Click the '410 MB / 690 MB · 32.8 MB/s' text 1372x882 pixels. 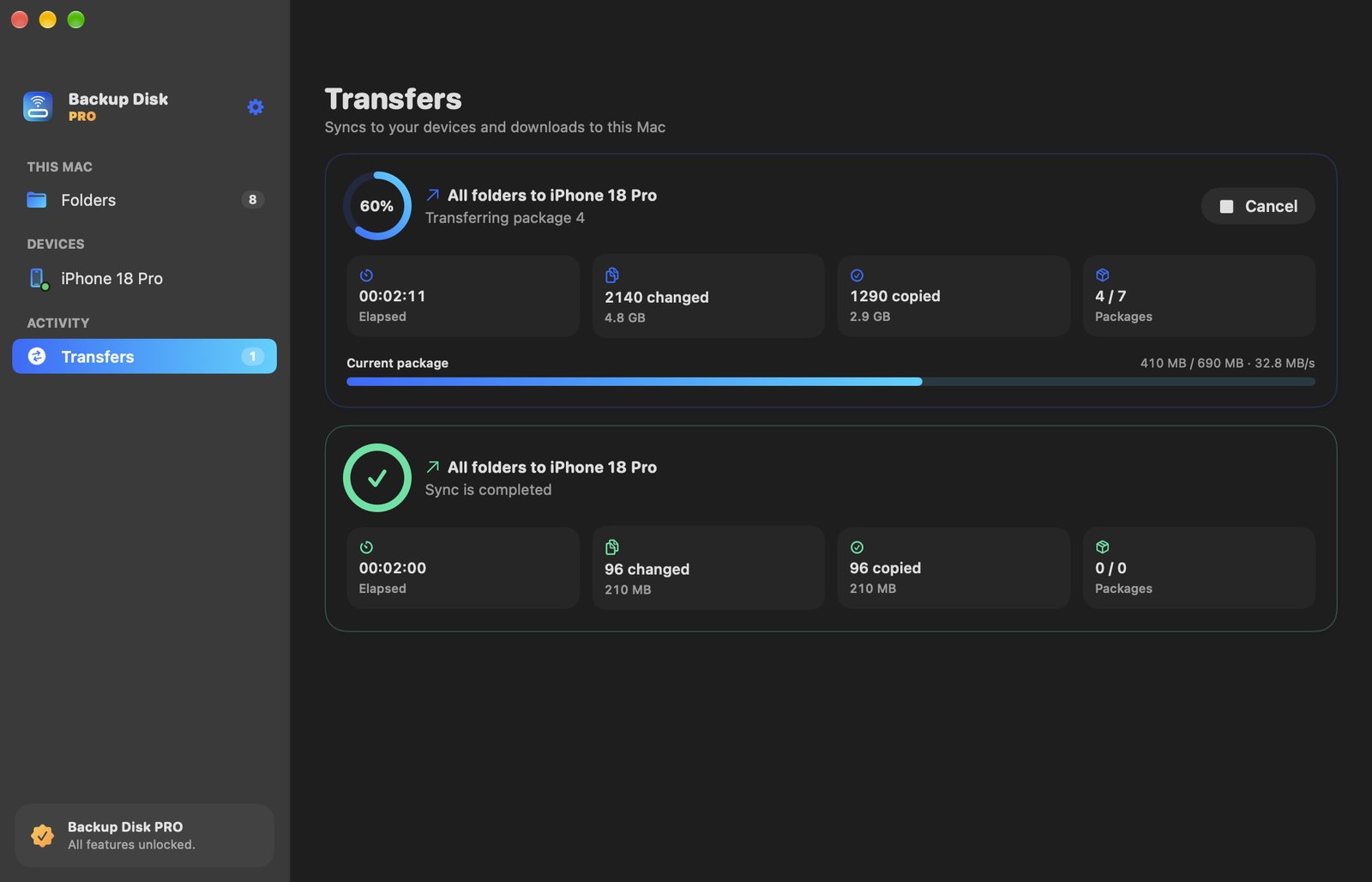pos(1227,363)
